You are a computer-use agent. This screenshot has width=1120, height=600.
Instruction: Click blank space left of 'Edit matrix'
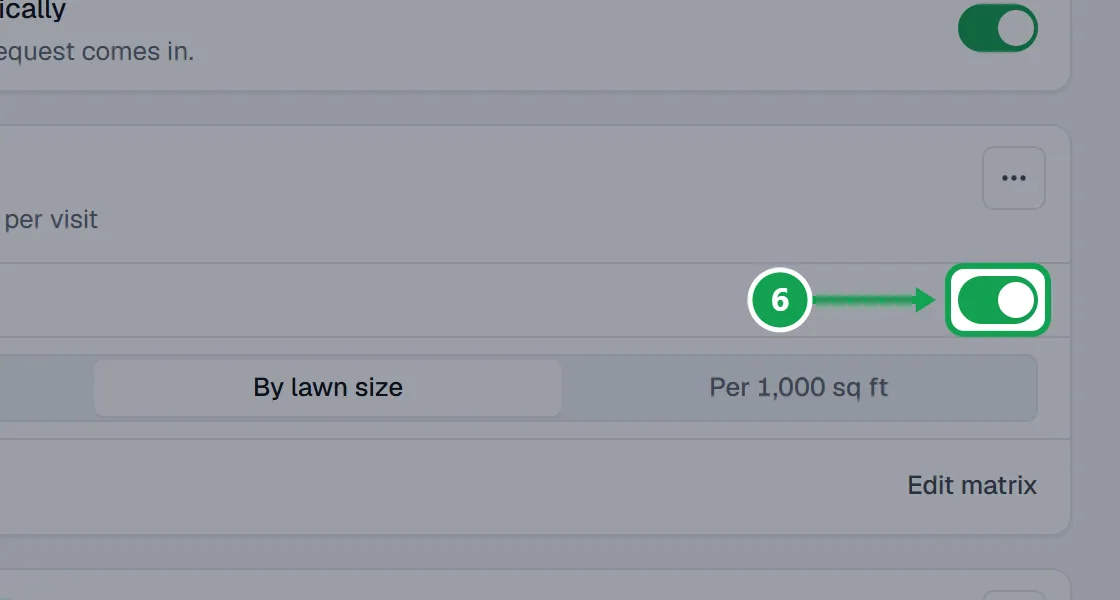click(450, 486)
